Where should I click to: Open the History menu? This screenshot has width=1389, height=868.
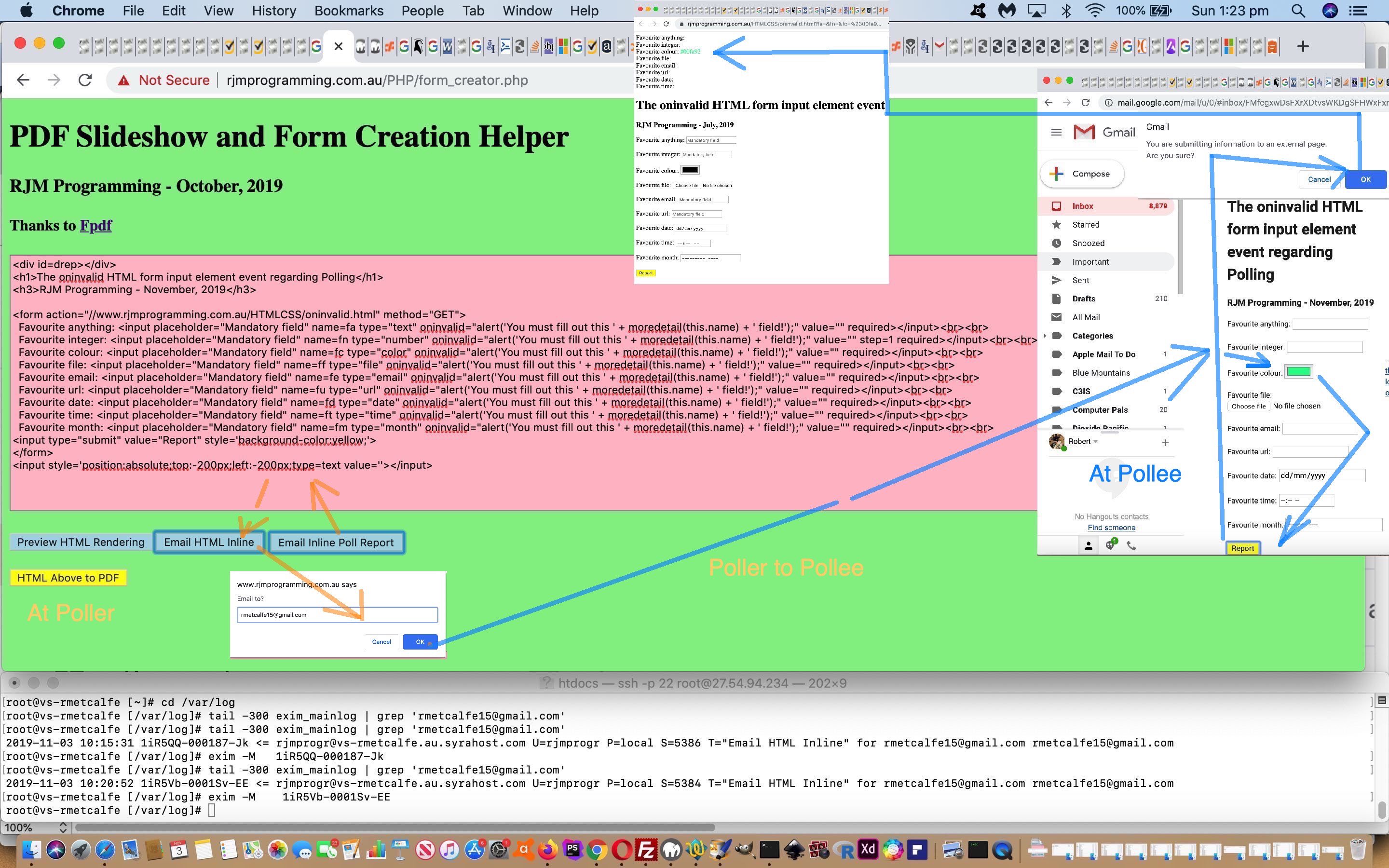pos(274,11)
